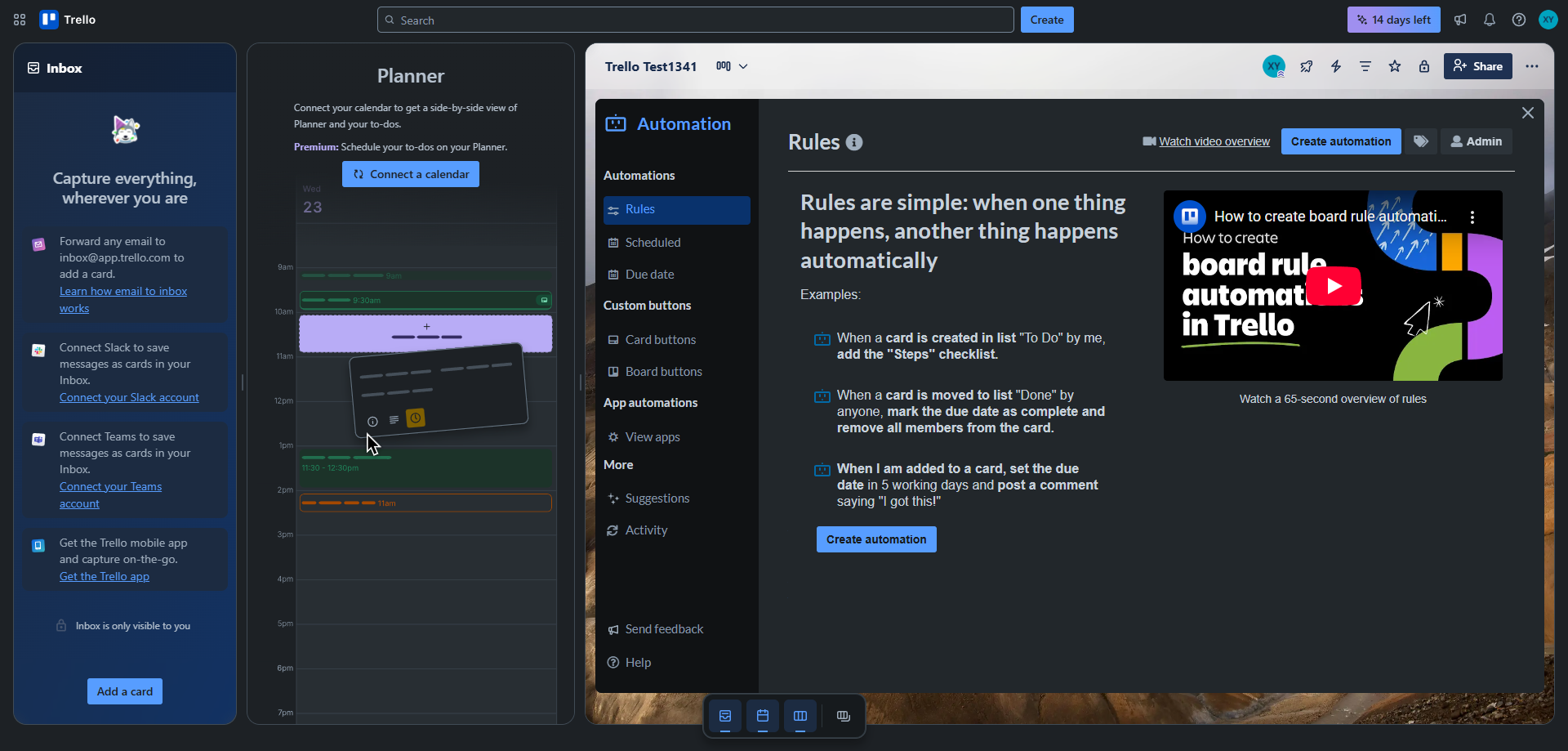Screen dimensions: 1568x751
Task: Click the 9:30am green placeholder event
Action: [425, 301]
